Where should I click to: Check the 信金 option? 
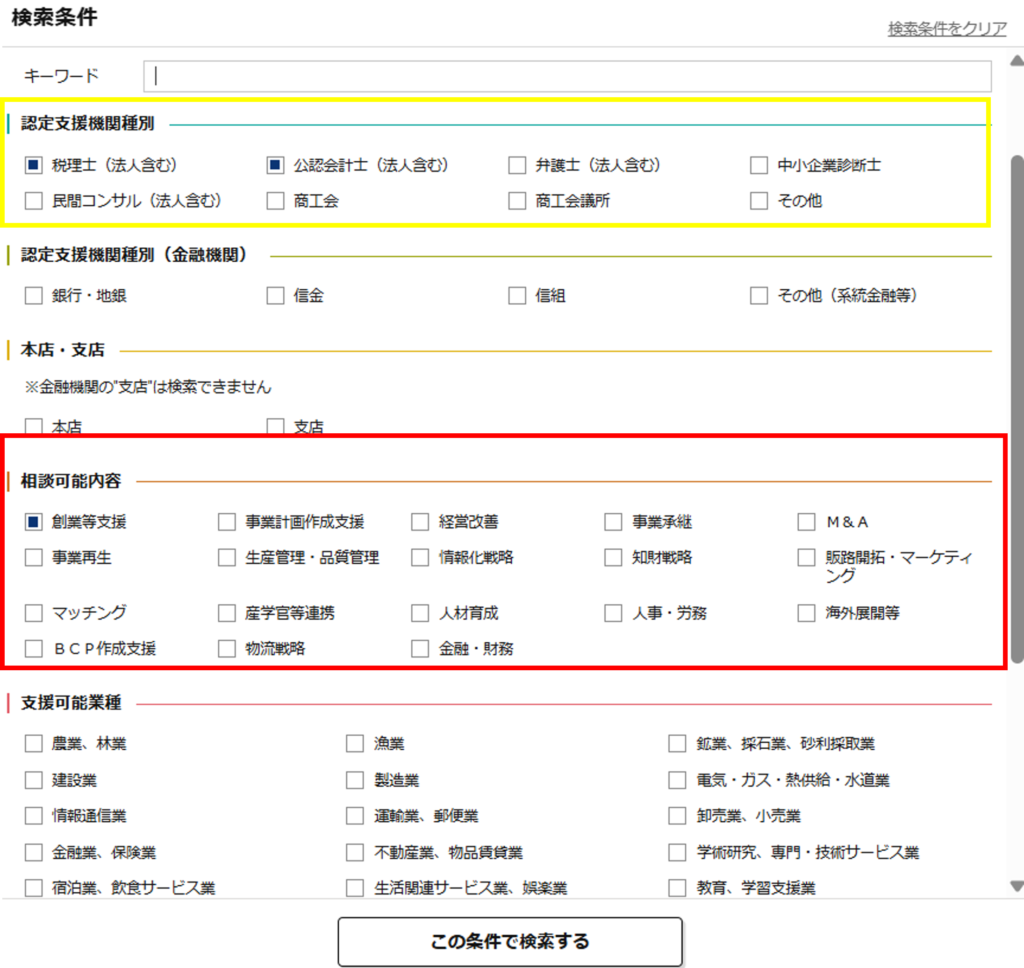click(276, 295)
